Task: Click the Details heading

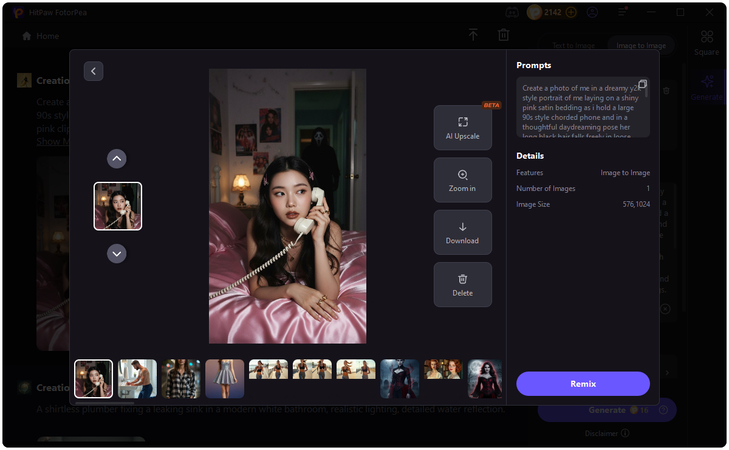Action: click(530, 156)
